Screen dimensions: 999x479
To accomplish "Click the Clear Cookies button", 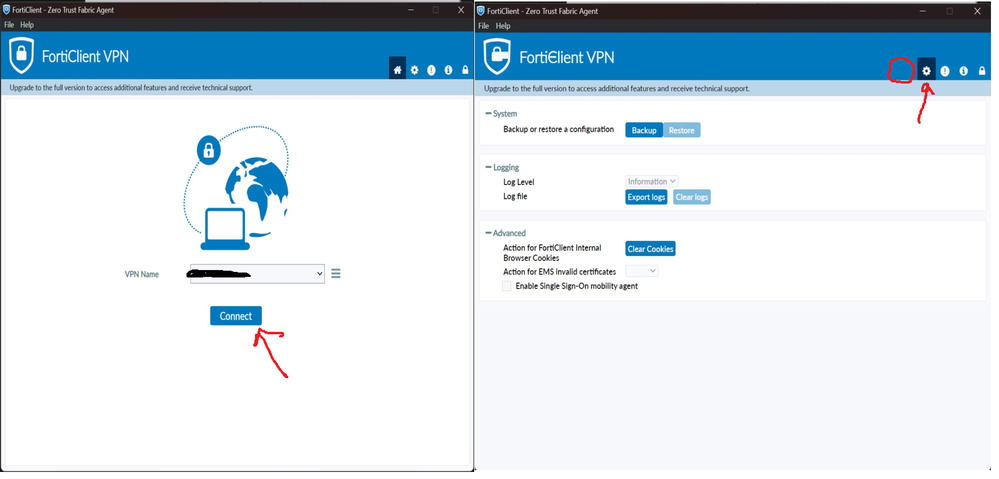I will [x=650, y=248].
